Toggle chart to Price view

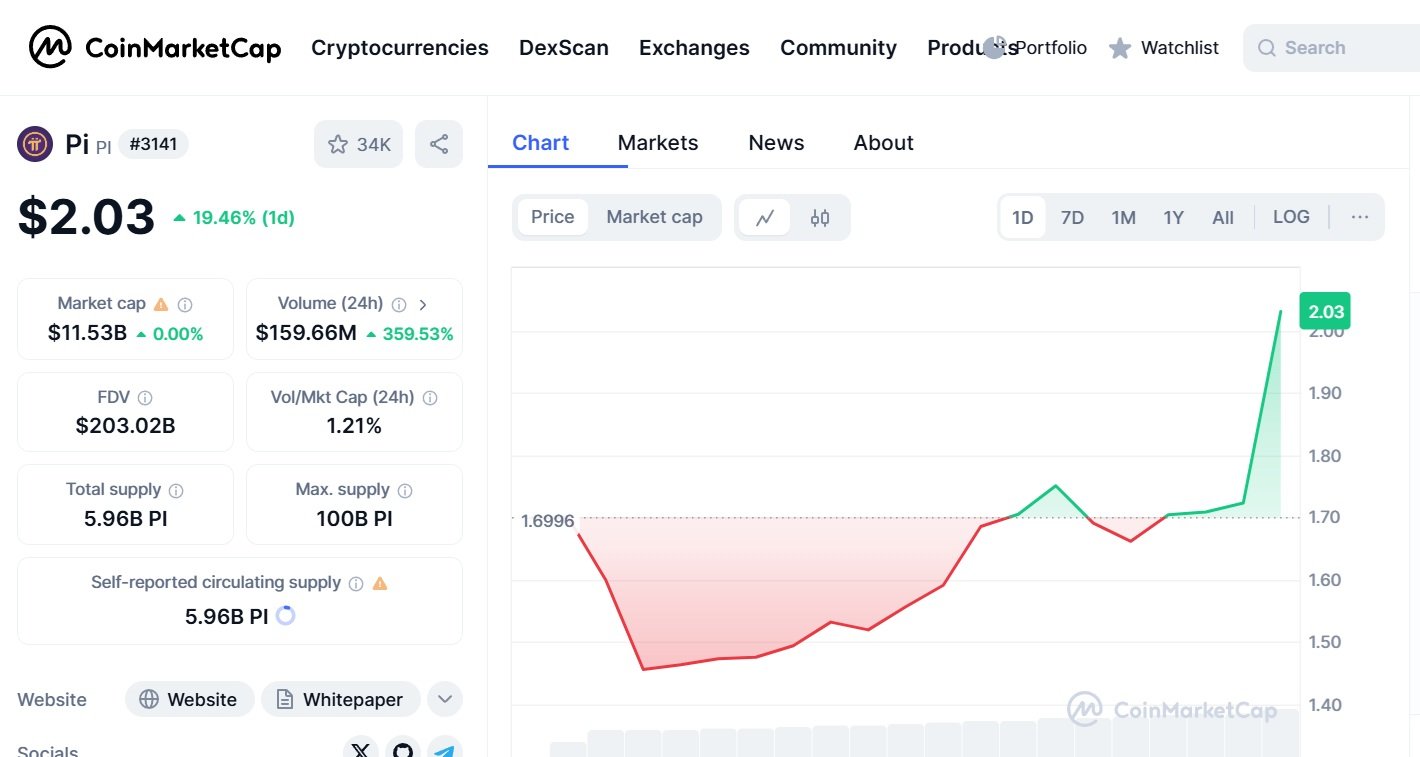553,217
